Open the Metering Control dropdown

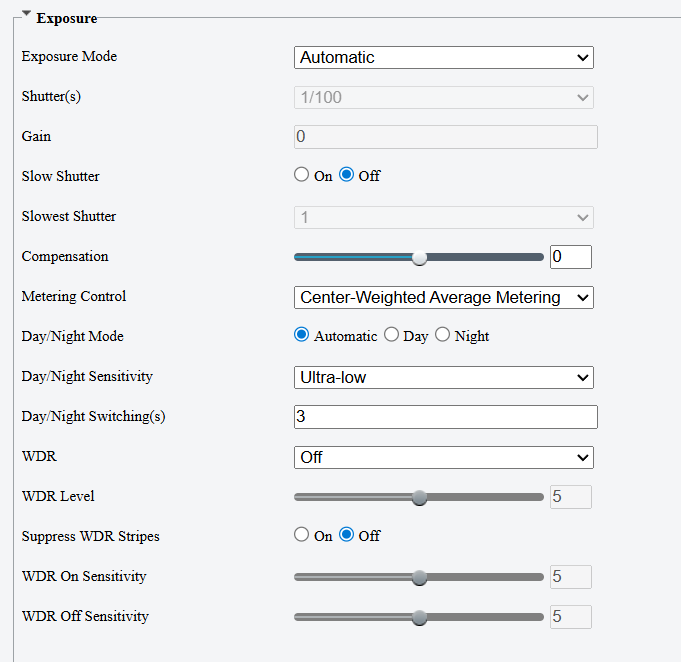[x=443, y=297]
